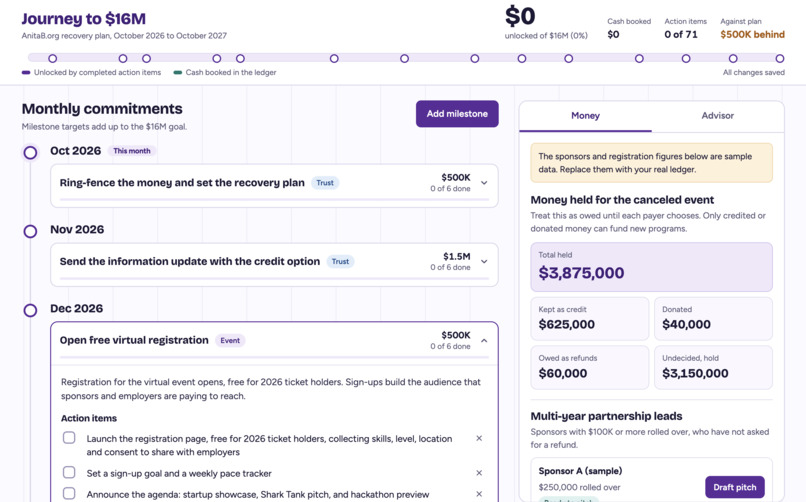Click the Oct 2026 timeline circle
806x502 pixels.
[x=30, y=153]
